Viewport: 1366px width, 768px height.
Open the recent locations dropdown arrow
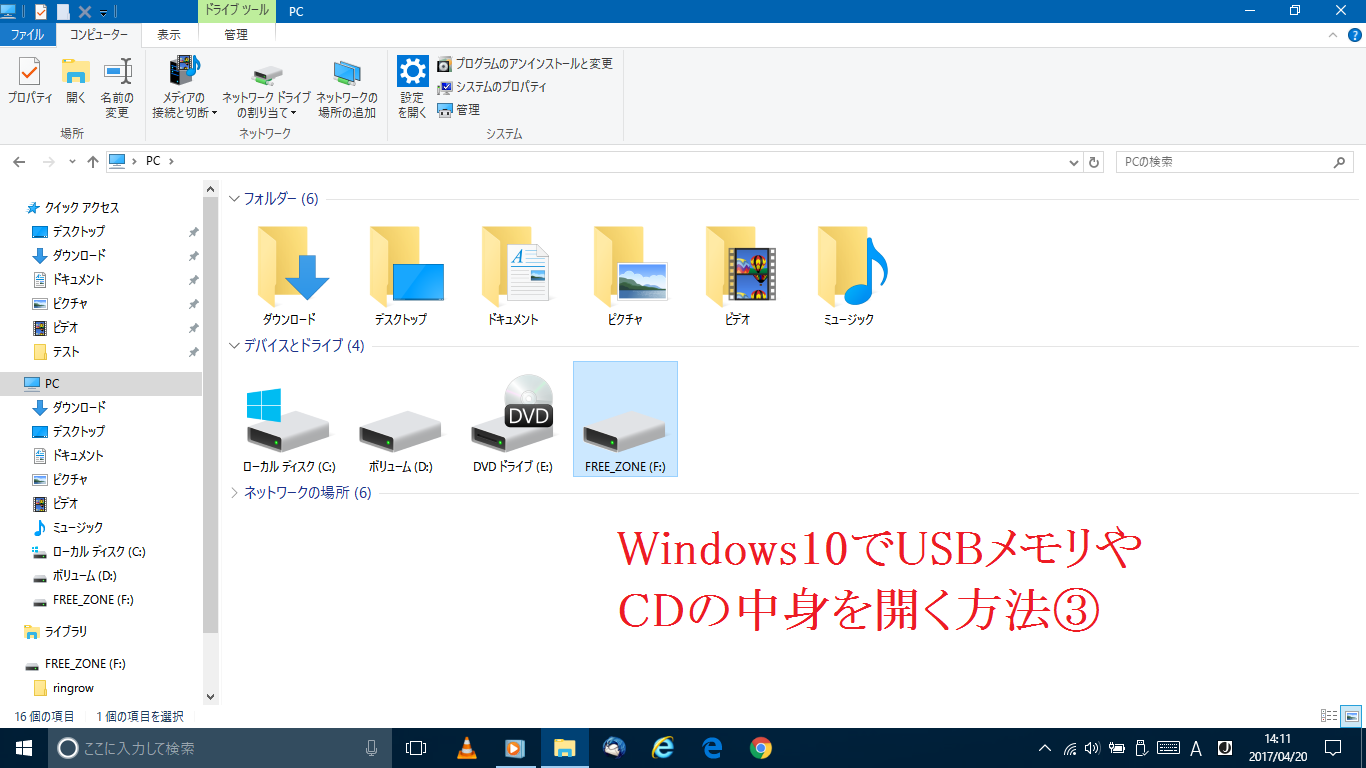[x=72, y=161]
